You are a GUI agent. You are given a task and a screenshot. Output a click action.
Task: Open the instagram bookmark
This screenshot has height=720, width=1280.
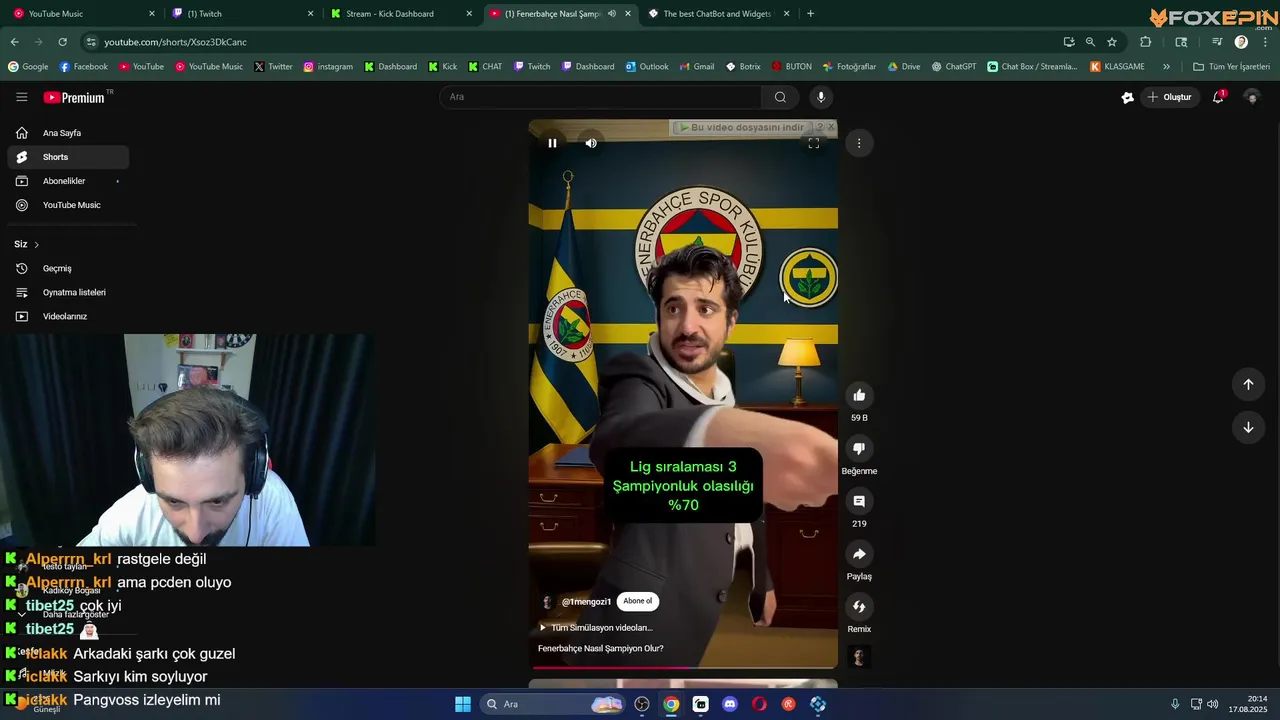328,67
